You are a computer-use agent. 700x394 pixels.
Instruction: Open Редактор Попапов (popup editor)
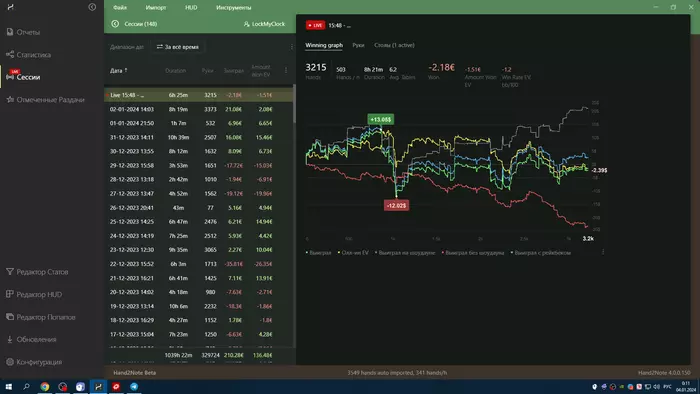(41, 317)
